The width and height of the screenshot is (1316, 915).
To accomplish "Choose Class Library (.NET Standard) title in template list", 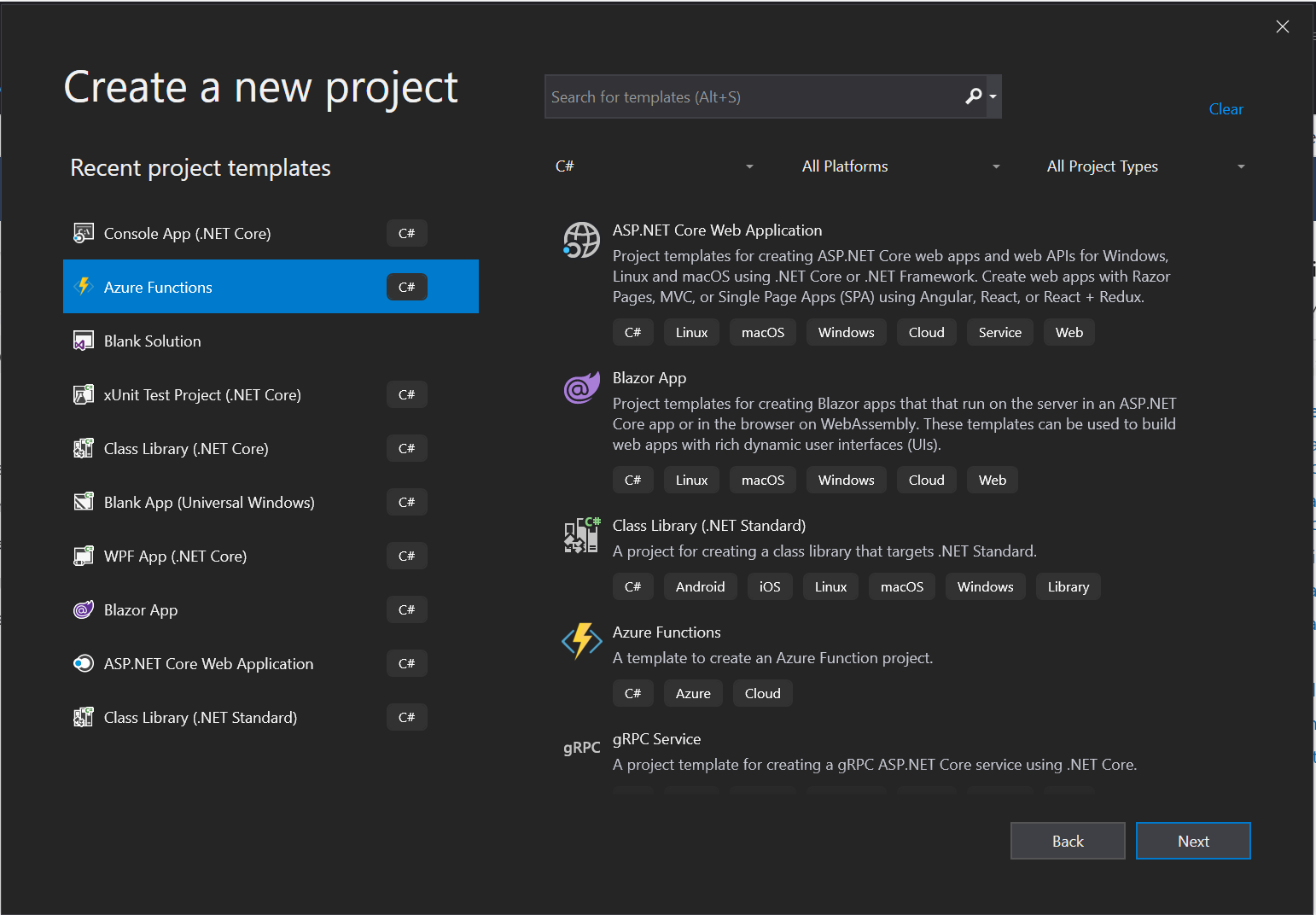I will [x=709, y=526].
